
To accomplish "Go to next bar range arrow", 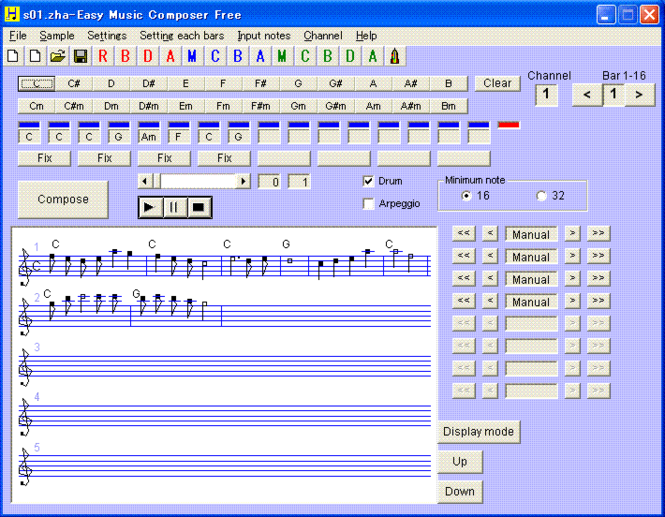I will [x=639, y=95].
